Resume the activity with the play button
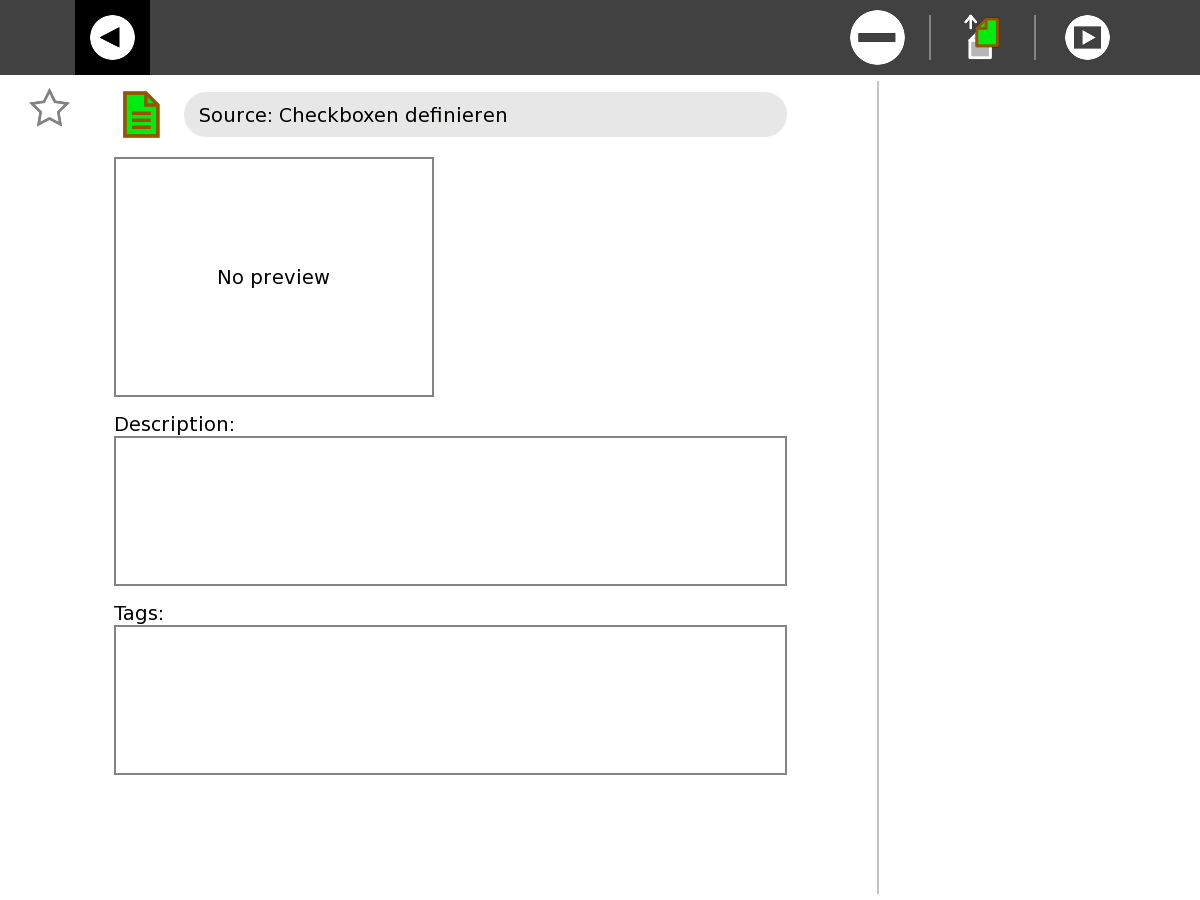 [x=1087, y=38]
